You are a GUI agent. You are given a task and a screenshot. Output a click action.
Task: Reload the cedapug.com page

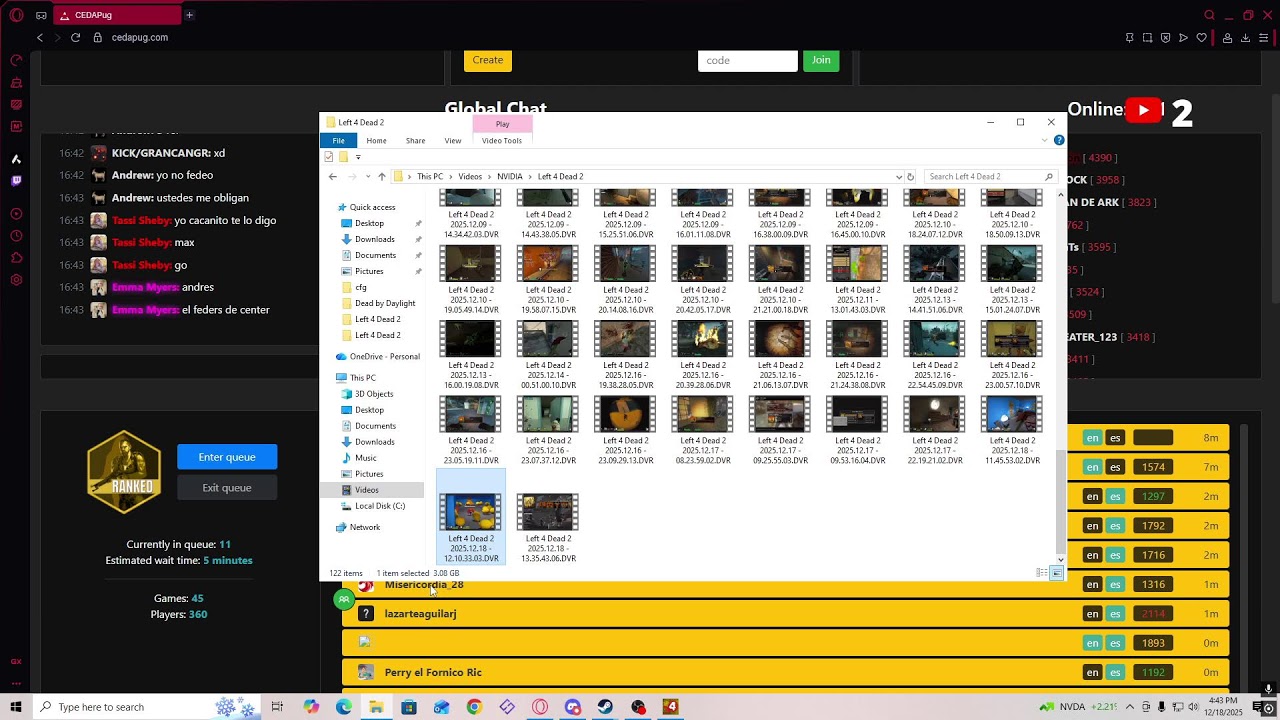pyautogui.click(x=75, y=37)
